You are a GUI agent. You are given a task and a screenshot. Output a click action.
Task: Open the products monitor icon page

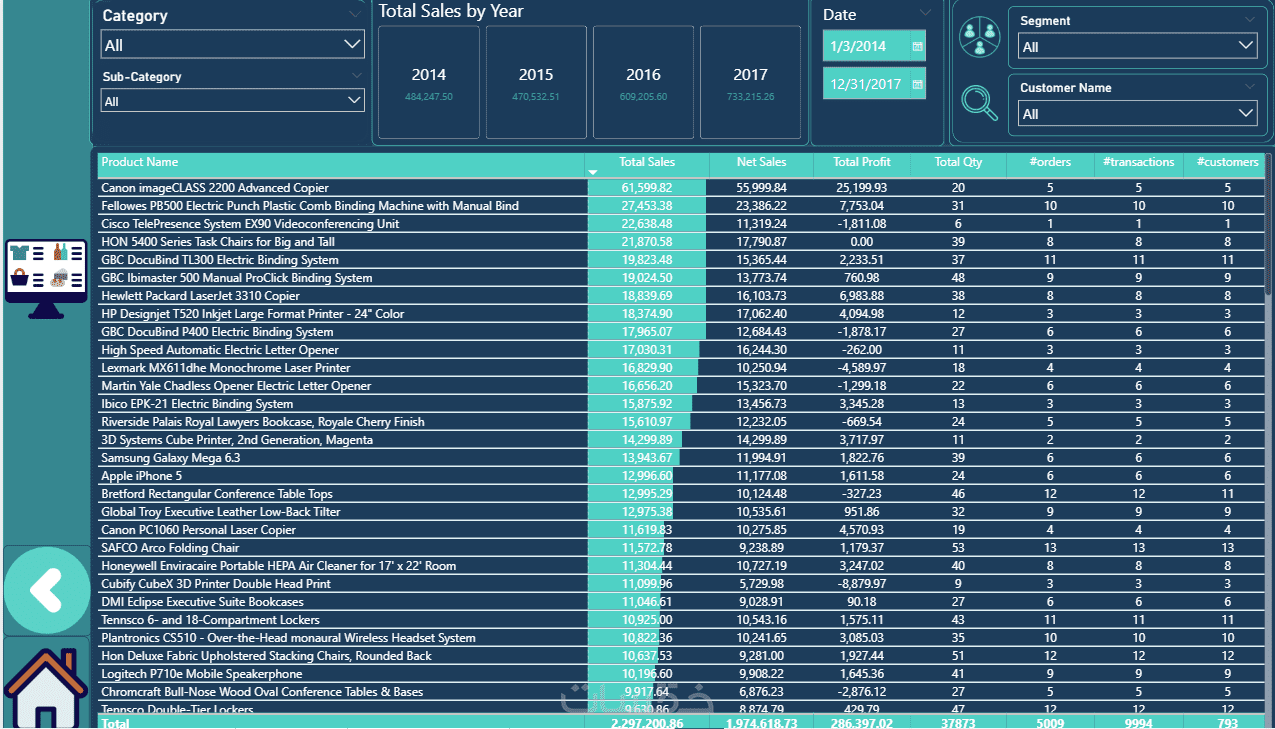point(46,279)
